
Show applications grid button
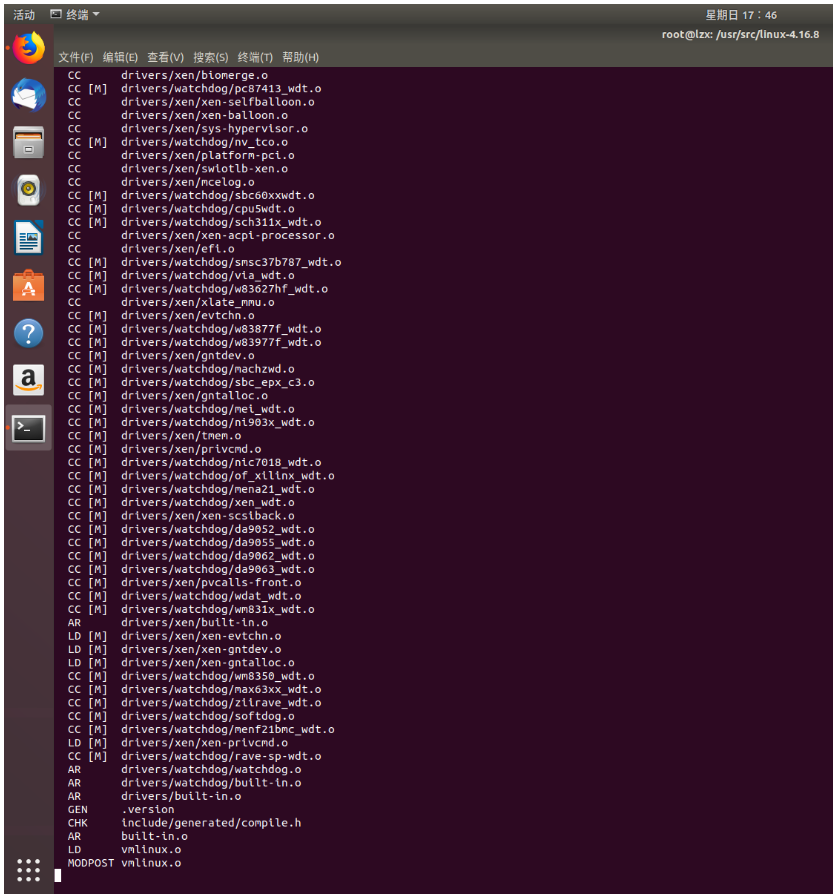(29, 870)
